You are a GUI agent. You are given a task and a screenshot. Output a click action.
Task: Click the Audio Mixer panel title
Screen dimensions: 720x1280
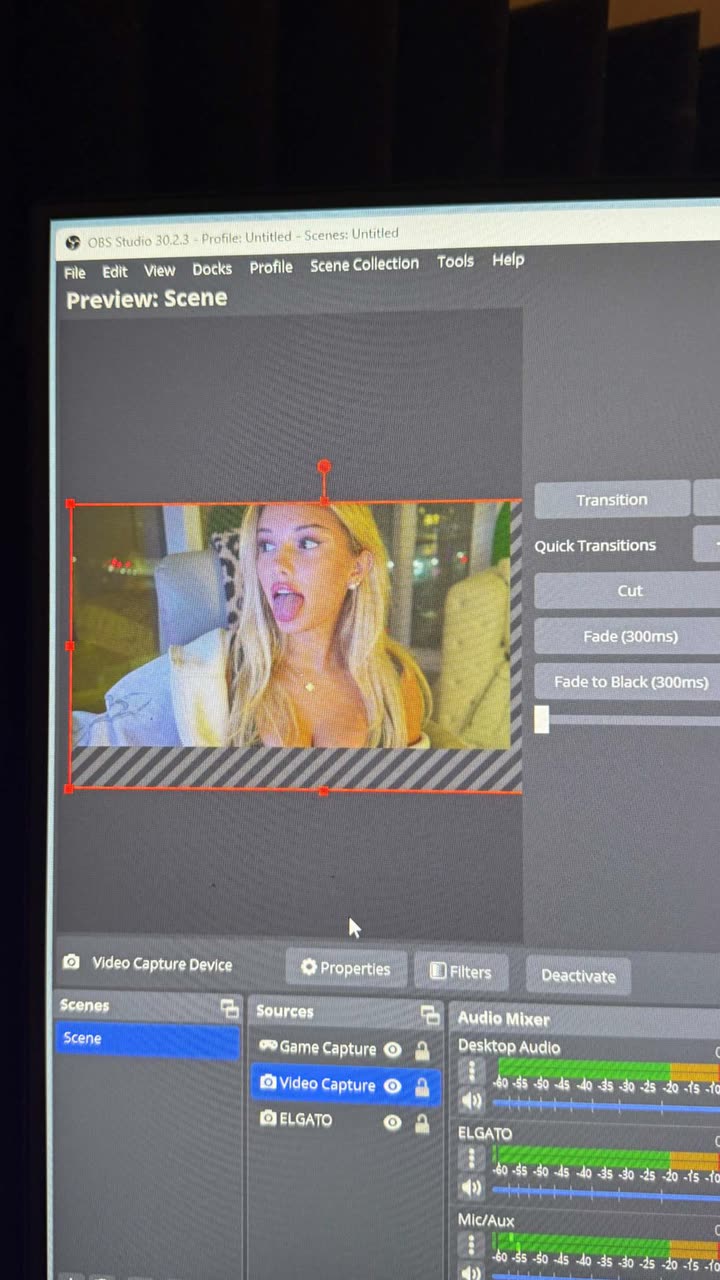pos(504,1019)
